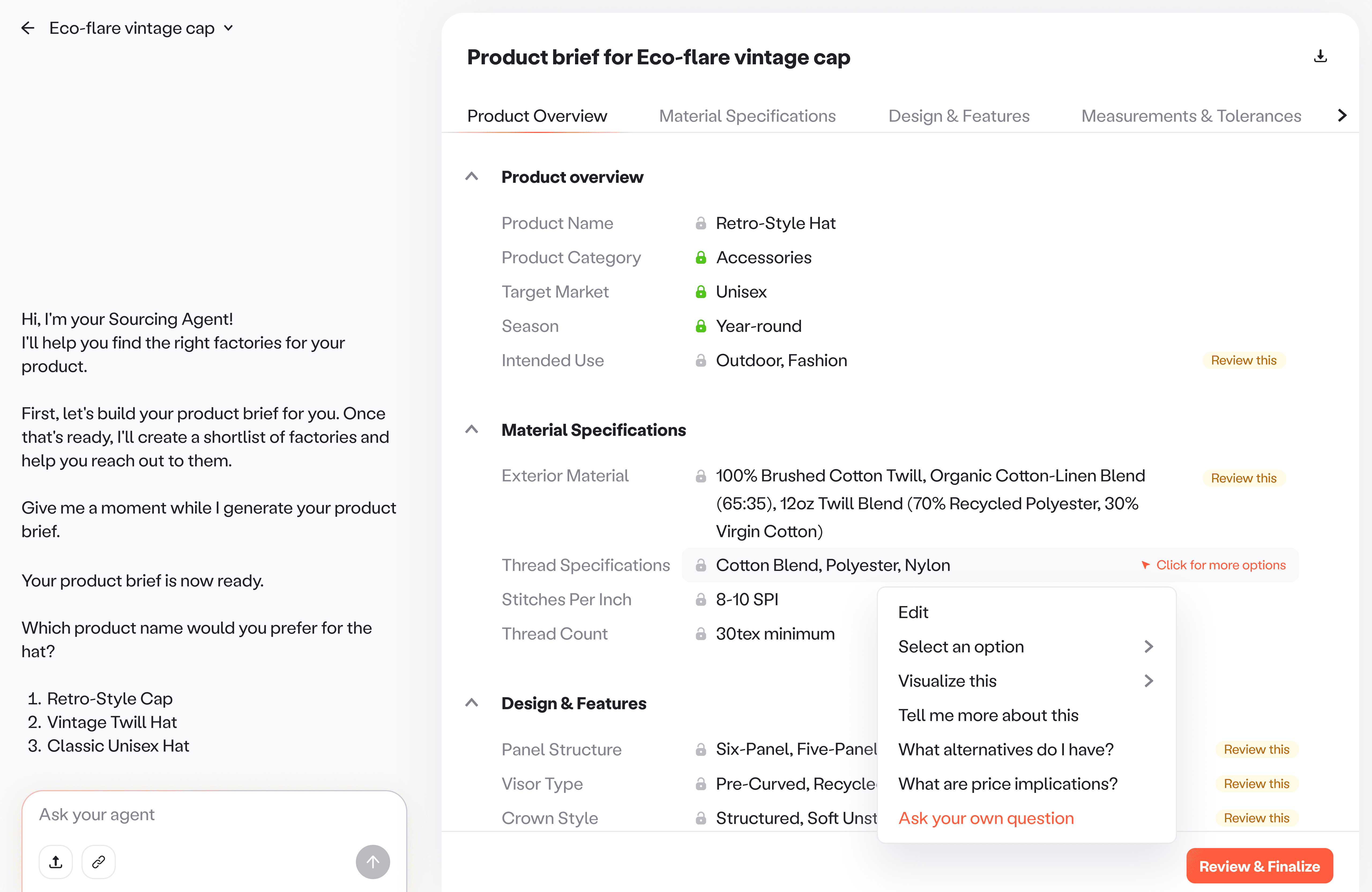Collapse the Material Specifications section
The height and width of the screenshot is (892, 1372).
(x=472, y=430)
